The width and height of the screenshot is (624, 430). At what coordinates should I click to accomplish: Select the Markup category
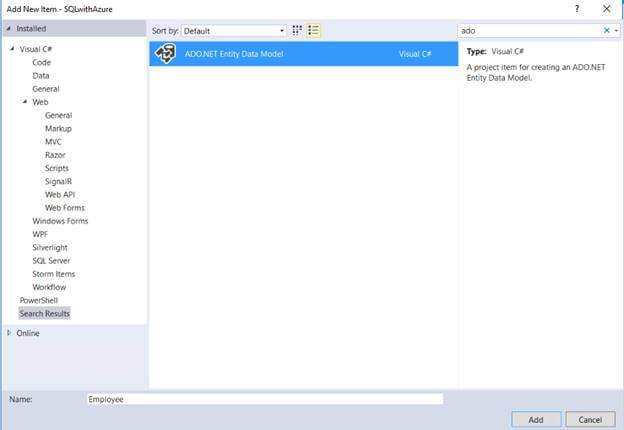58,128
